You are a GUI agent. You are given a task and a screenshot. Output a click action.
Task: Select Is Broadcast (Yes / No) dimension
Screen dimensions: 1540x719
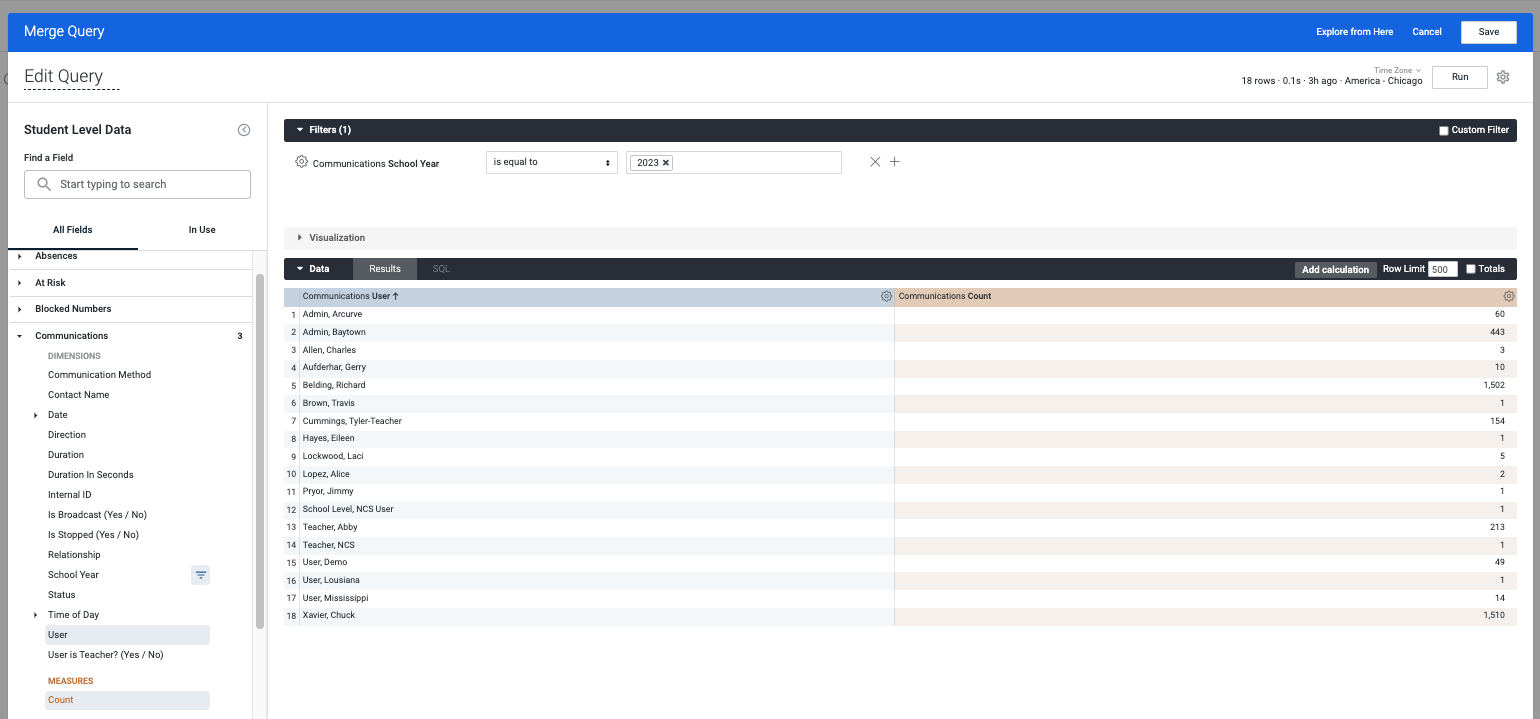[97, 515]
